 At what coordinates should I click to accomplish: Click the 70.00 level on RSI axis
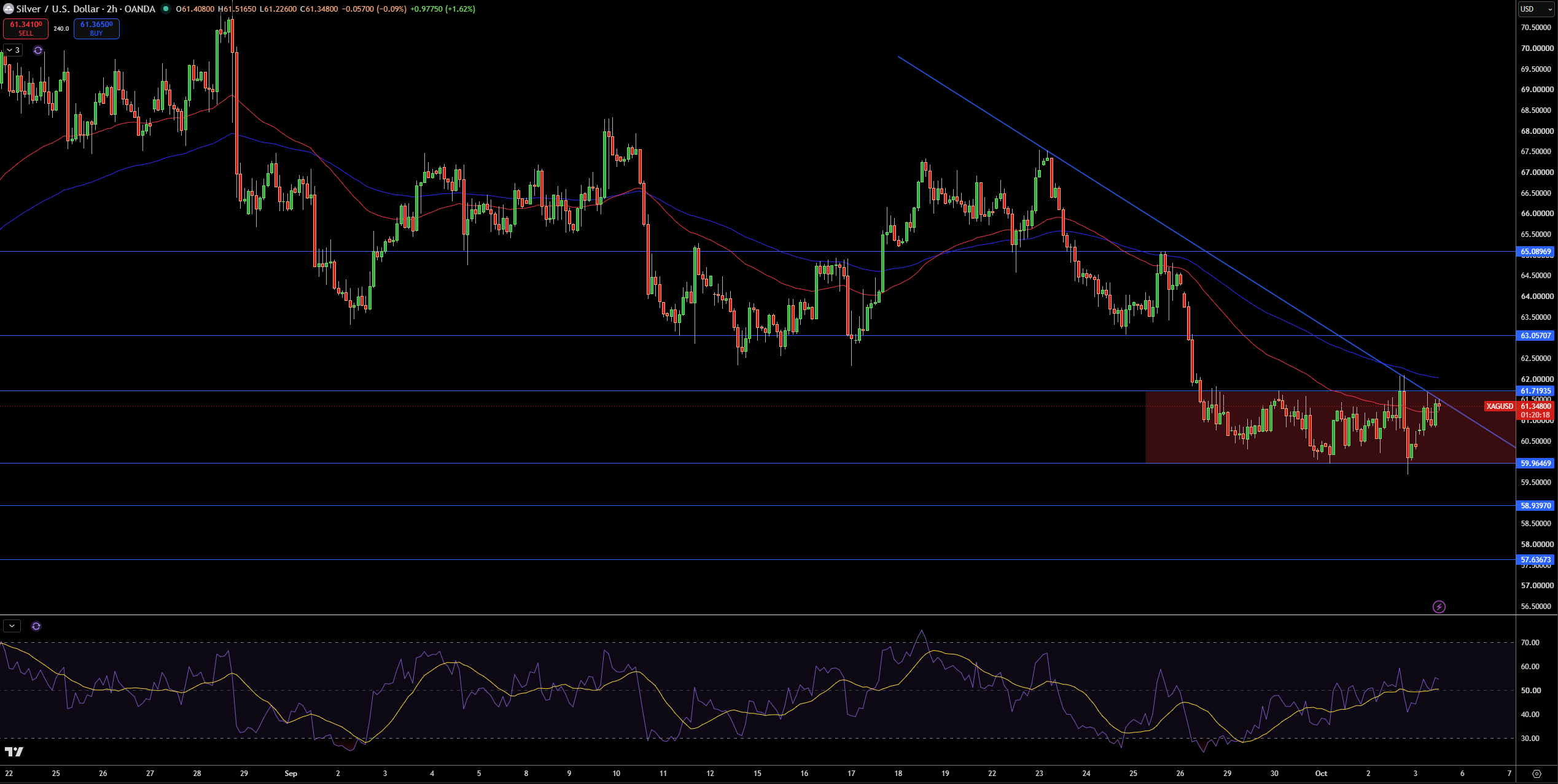pos(1530,643)
